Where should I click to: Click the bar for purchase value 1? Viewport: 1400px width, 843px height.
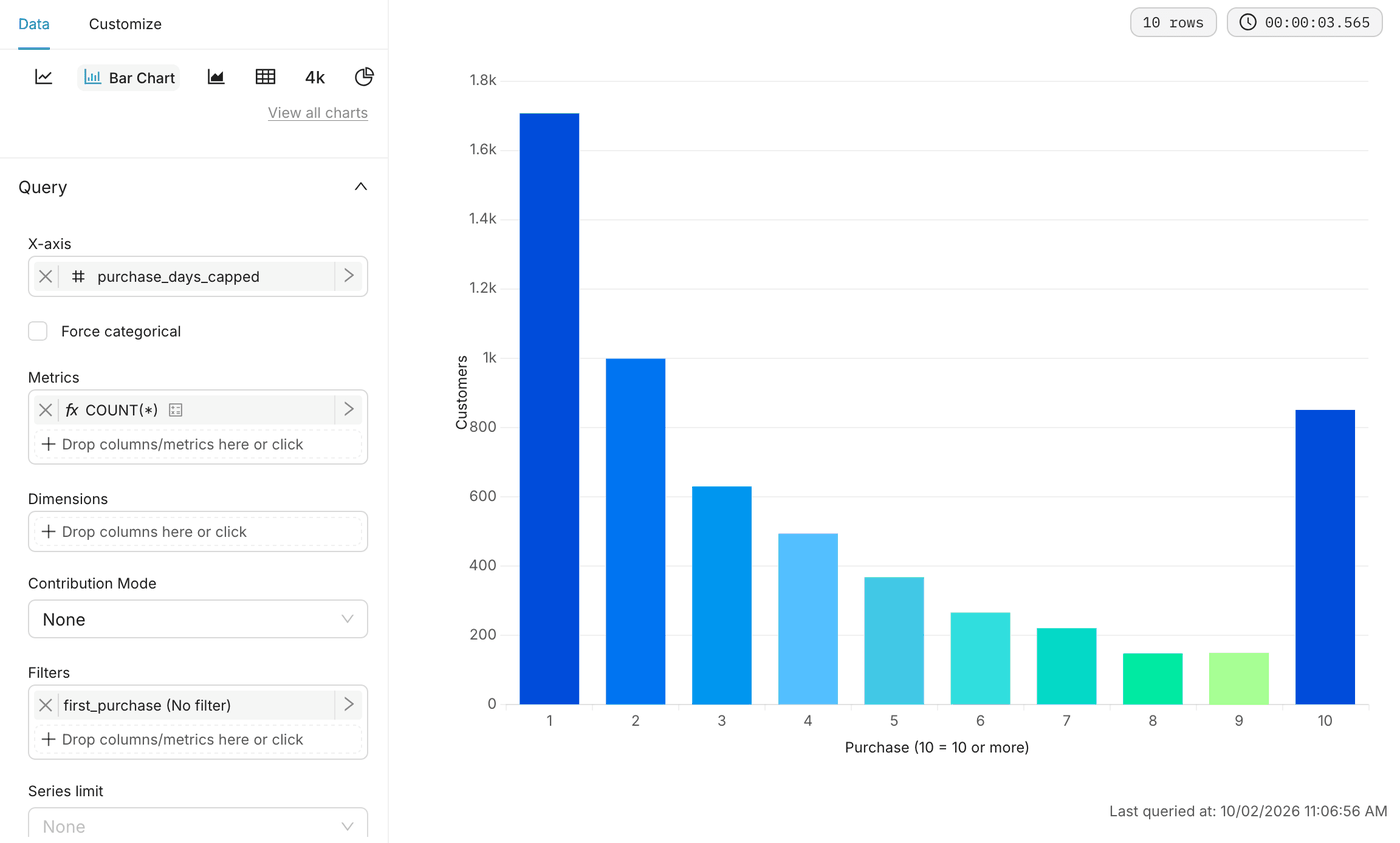click(549, 409)
